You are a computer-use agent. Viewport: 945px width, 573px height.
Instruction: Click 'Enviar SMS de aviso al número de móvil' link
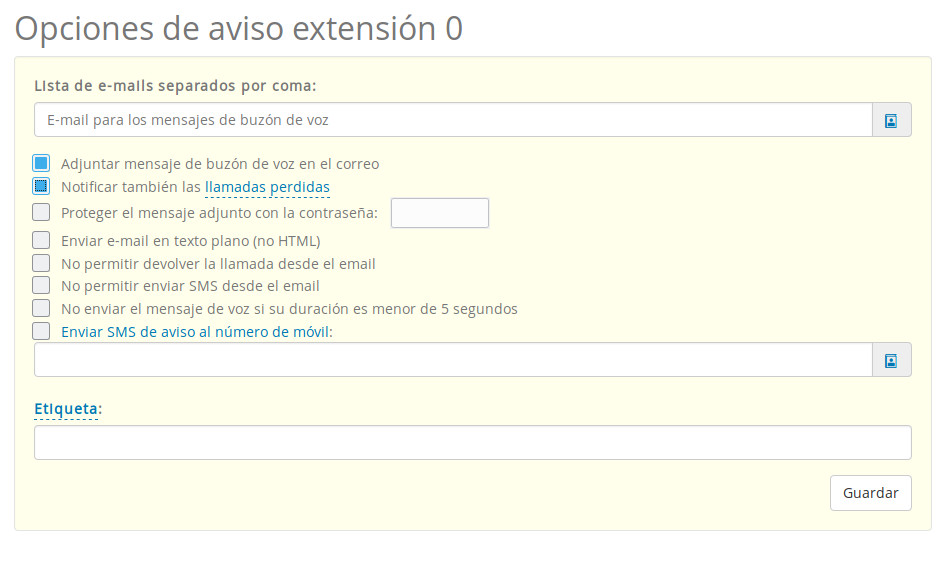coord(195,332)
